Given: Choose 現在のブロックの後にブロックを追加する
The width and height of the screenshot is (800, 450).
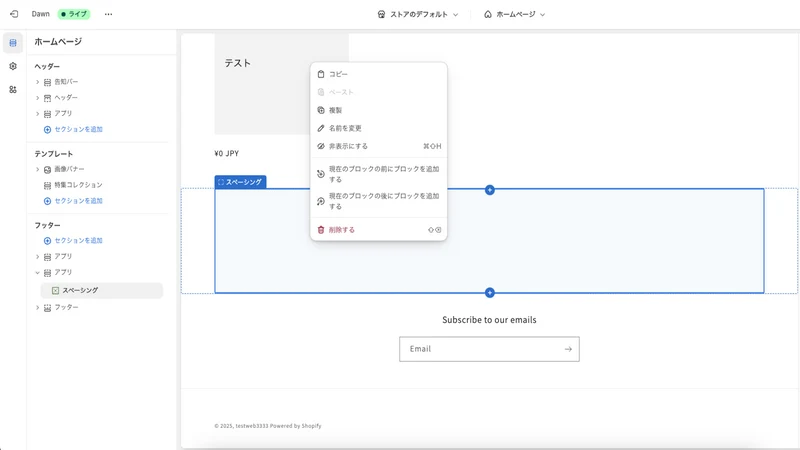Looking at the screenshot, I should pos(379,201).
